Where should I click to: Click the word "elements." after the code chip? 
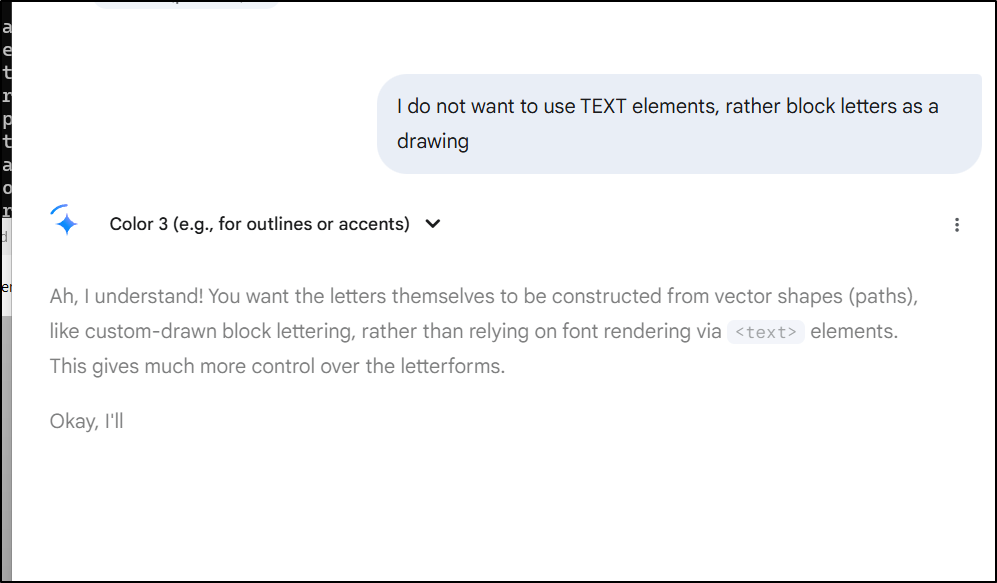coord(854,331)
